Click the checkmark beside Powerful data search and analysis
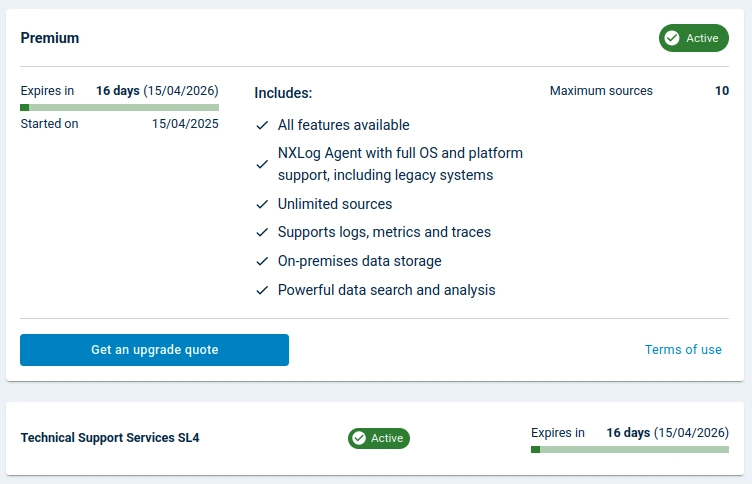 point(262,290)
